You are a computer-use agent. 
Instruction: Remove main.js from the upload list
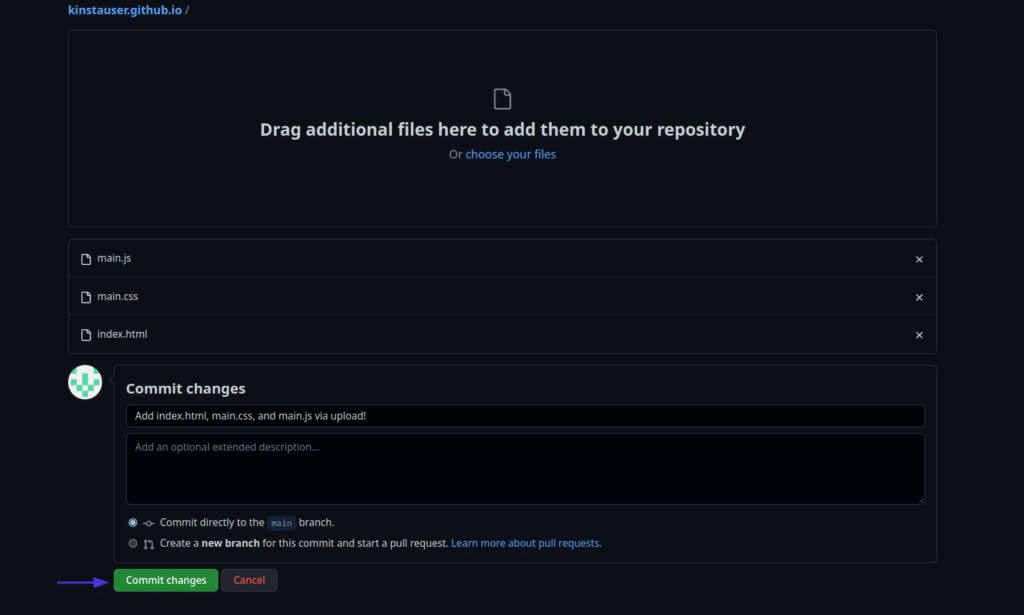[919, 259]
